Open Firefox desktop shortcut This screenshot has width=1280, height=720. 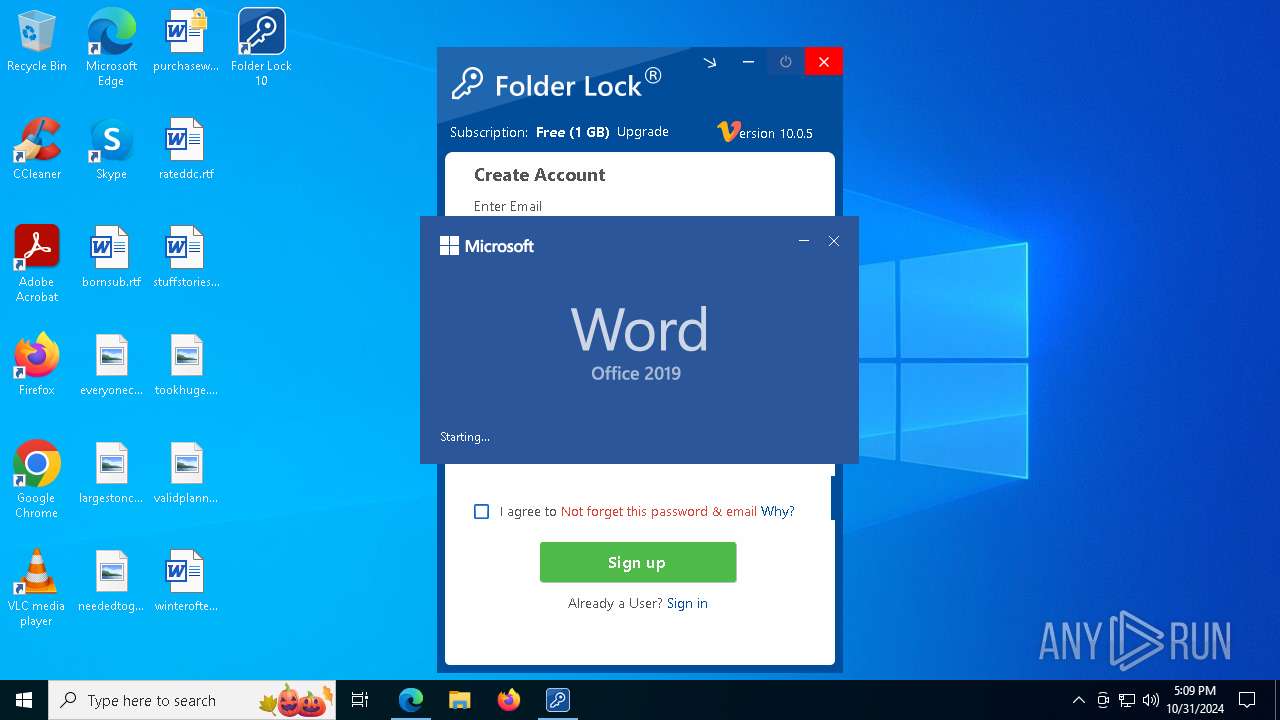point(37,366)
